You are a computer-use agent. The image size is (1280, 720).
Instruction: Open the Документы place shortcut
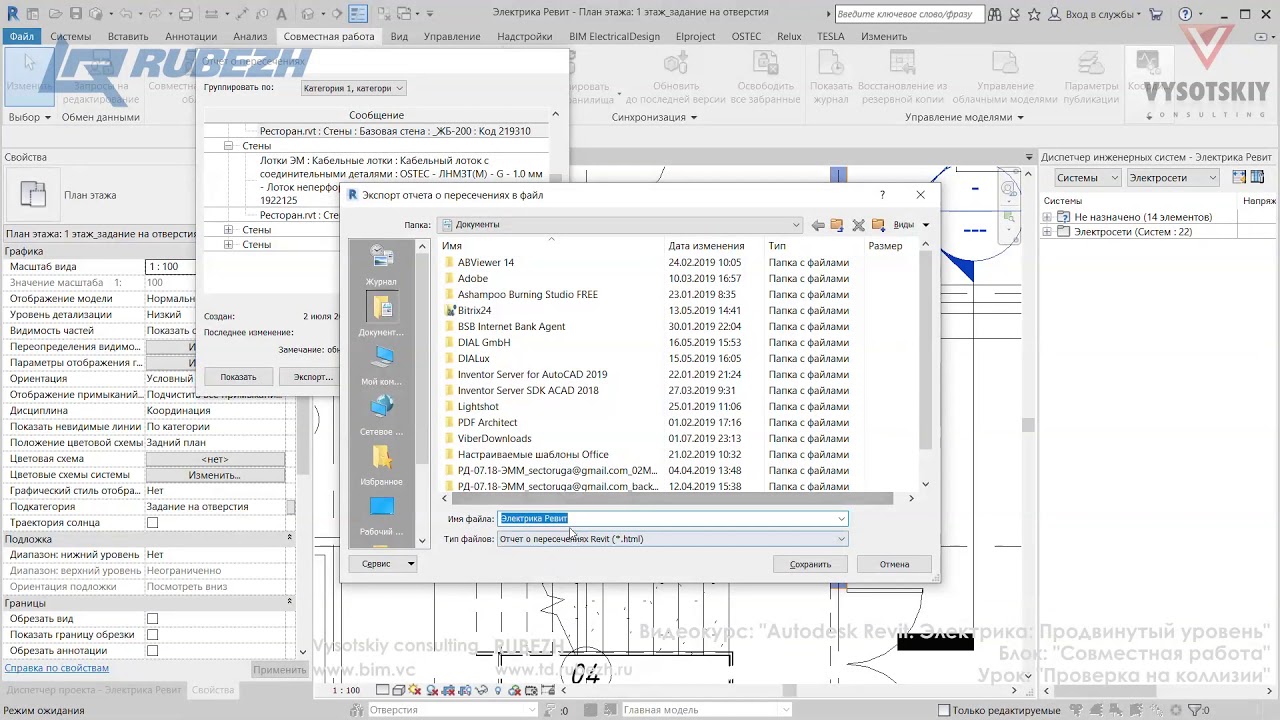pyautogui.click(x=381, y=316)
